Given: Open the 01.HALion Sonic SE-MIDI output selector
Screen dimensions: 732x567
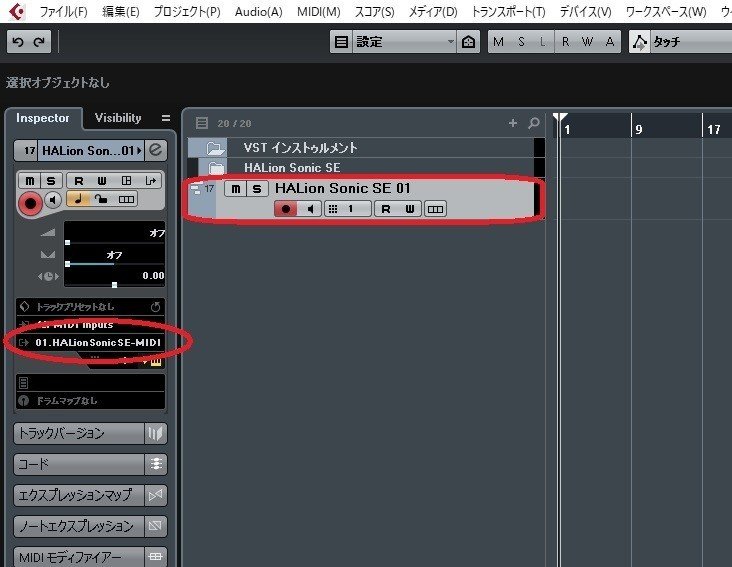Looking at the screenshot, I should tap(90, 343).
